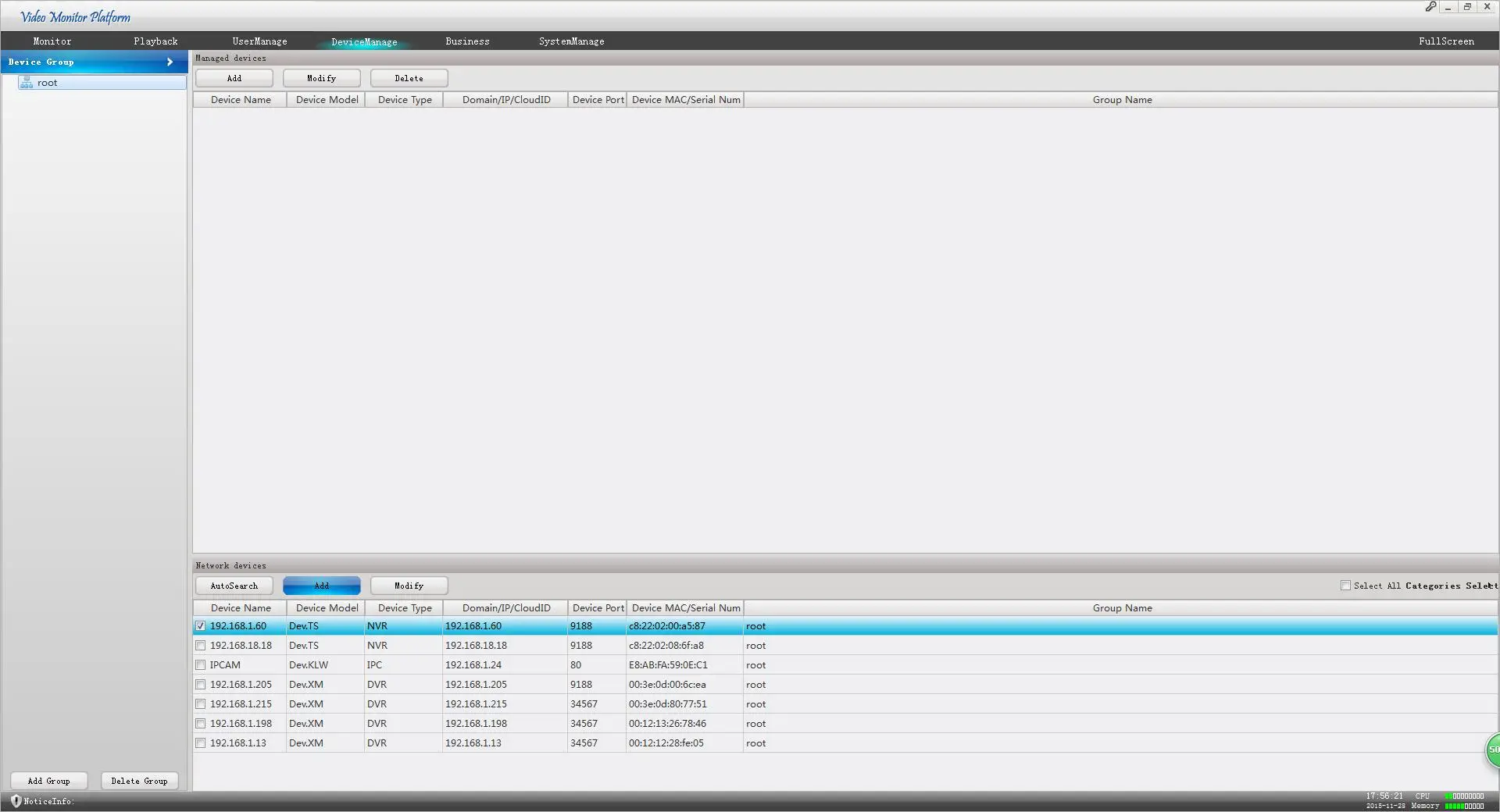Tick the checkbox for device 192.168.1.13
This screenshot has height=812, width=1500.
click(201, 743)
